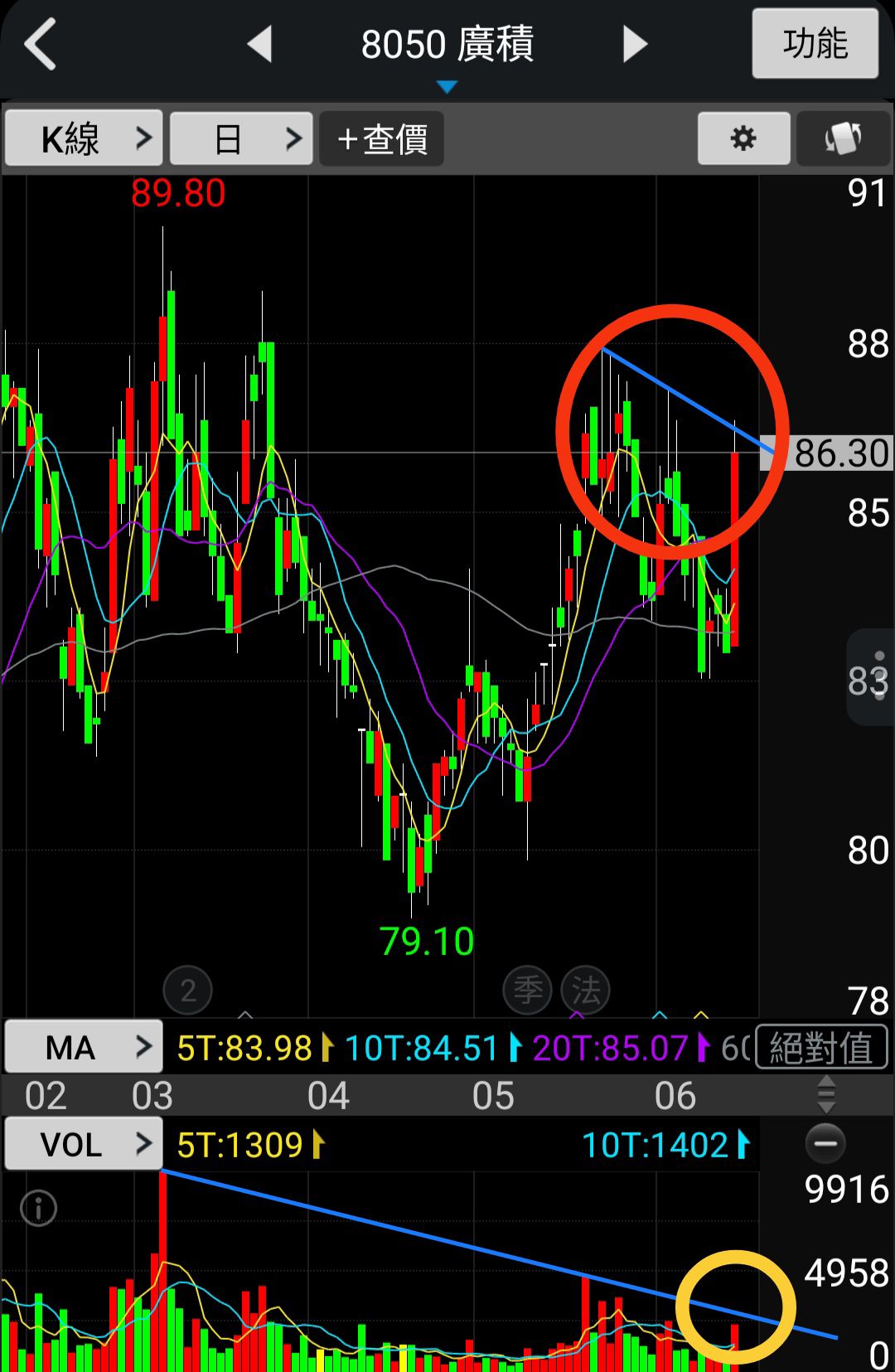
Task: Switch to the next stock with the right triangle
Action: tap(635, 44)
